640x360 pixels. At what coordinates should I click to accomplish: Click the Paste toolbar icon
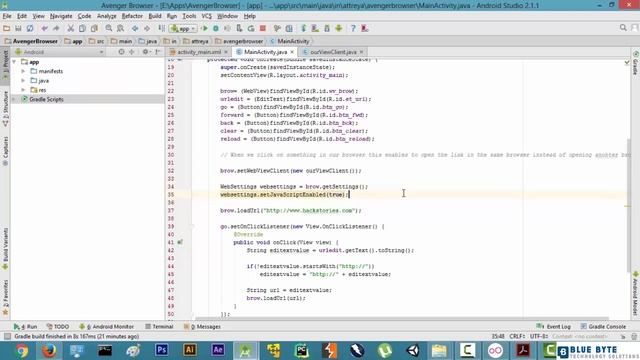94,28
